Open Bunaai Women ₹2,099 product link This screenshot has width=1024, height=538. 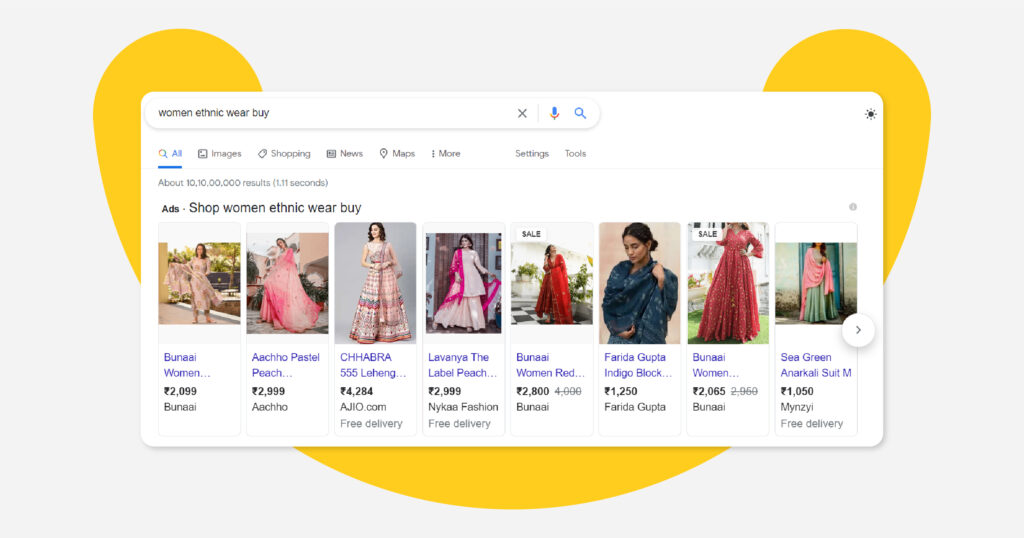[187, 365]
